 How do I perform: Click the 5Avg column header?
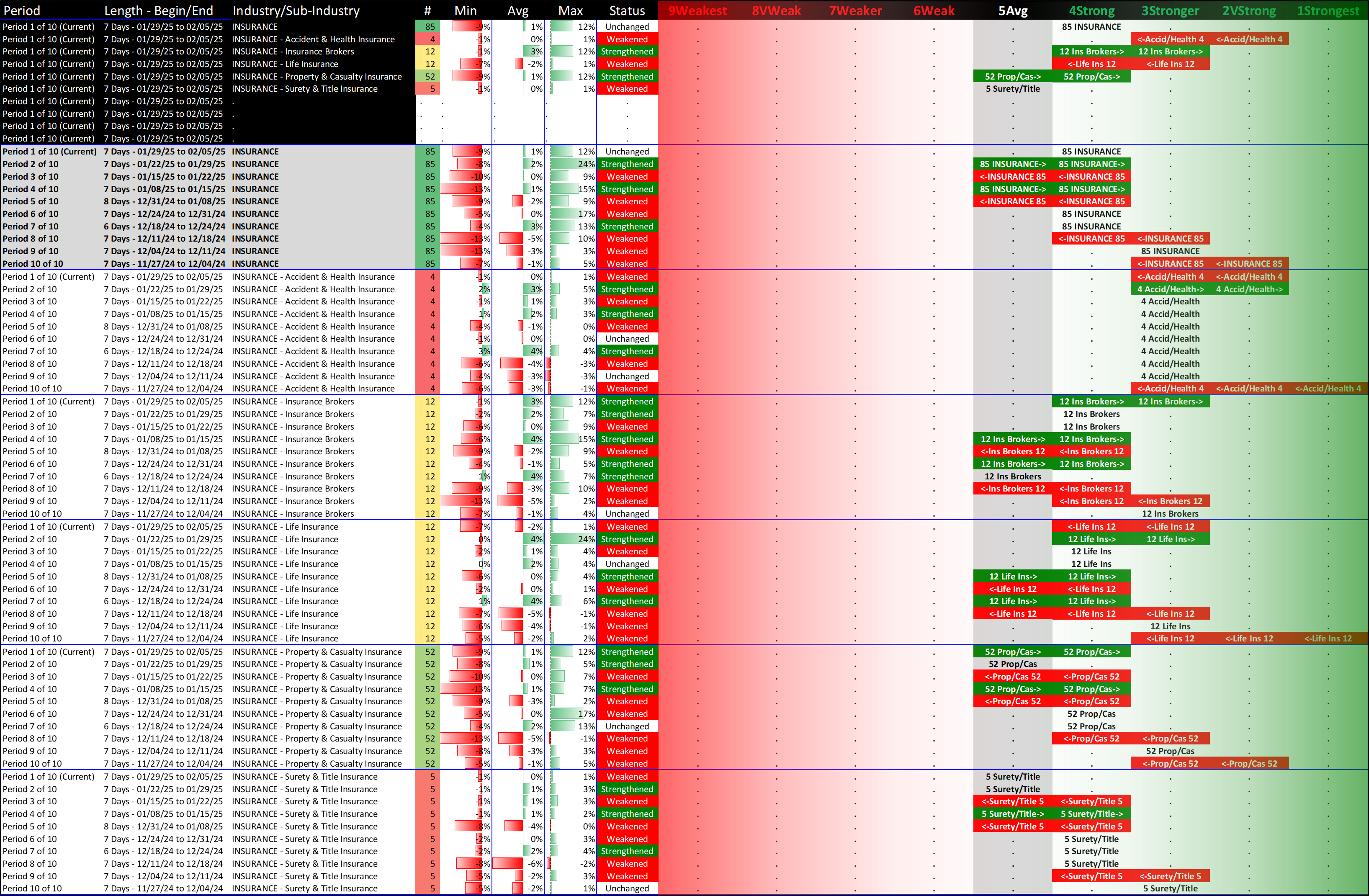tap(1012, 10)
